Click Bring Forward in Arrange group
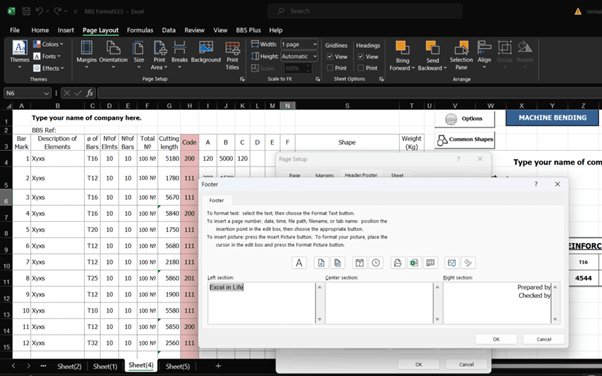The height and width of the screenshot is (376, 602). point(402,56)
